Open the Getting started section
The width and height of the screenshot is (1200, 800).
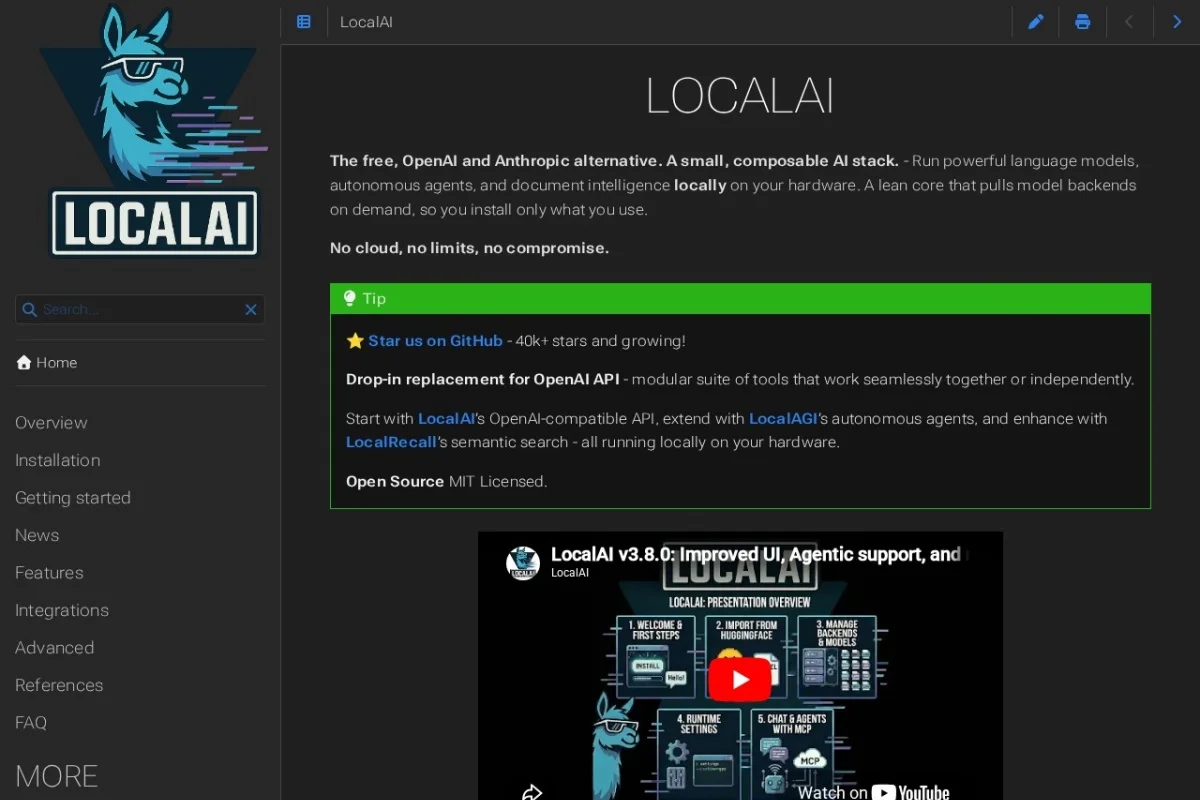73,498
